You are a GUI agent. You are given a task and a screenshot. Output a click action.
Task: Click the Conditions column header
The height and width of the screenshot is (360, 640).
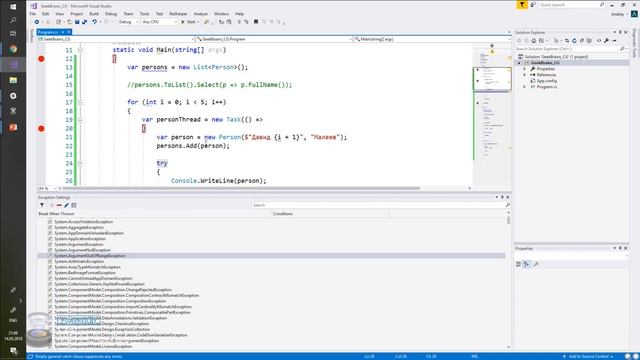coord(283,213)
